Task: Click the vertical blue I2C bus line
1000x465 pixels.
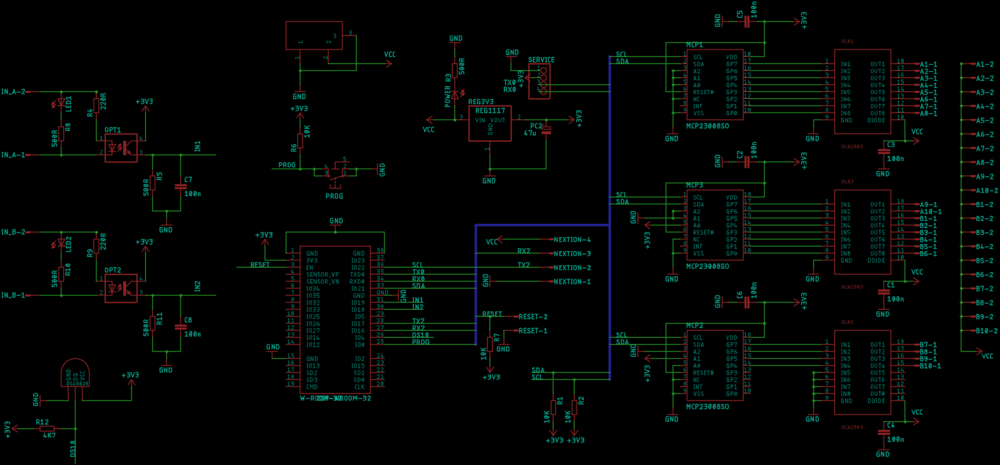Action: pyautogui.click(x=610, y=220)
